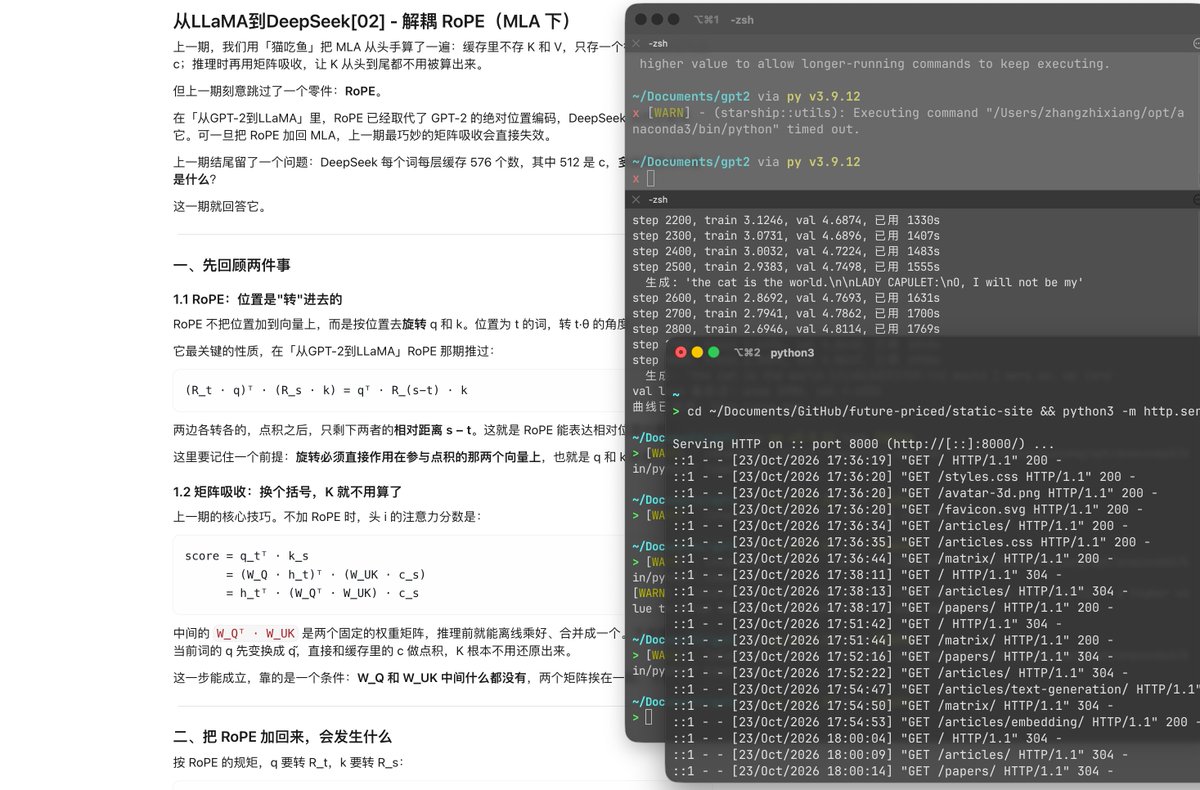Click the paragraph '这一期就回答它。'
The image size is (1200, 790).
[x=220, y=207]
